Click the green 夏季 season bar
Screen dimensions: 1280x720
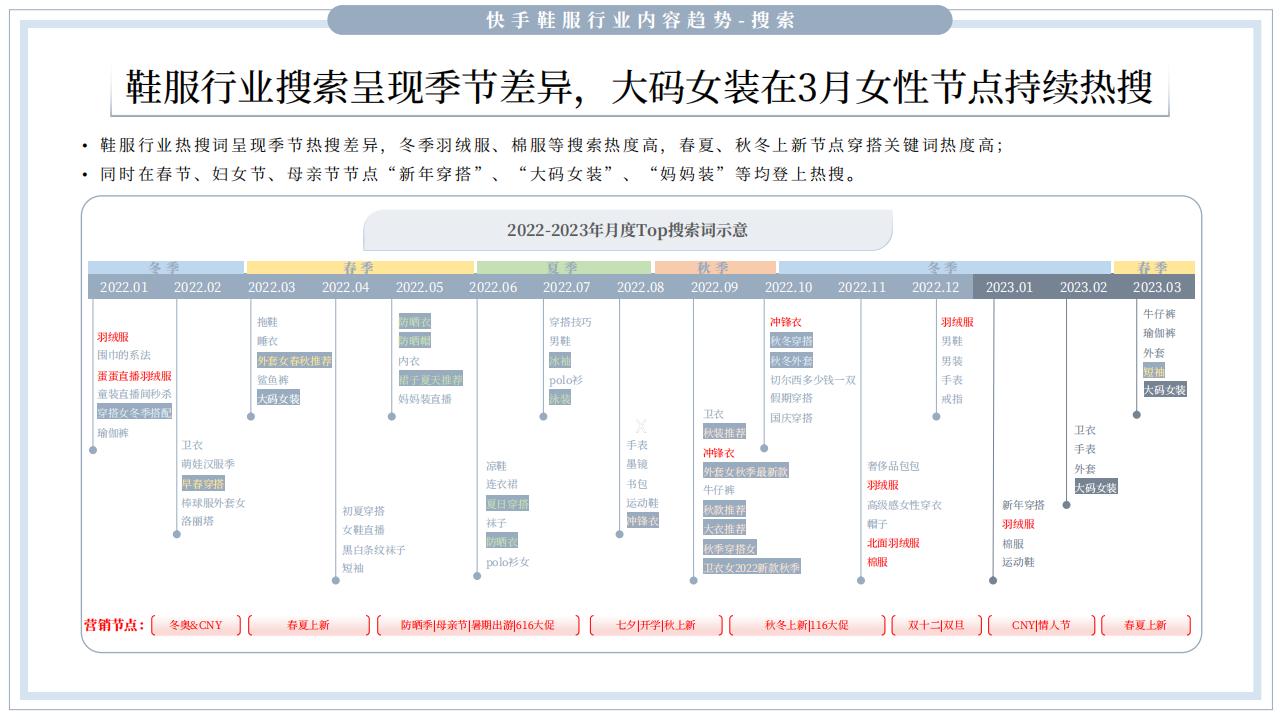coord(564,267)
